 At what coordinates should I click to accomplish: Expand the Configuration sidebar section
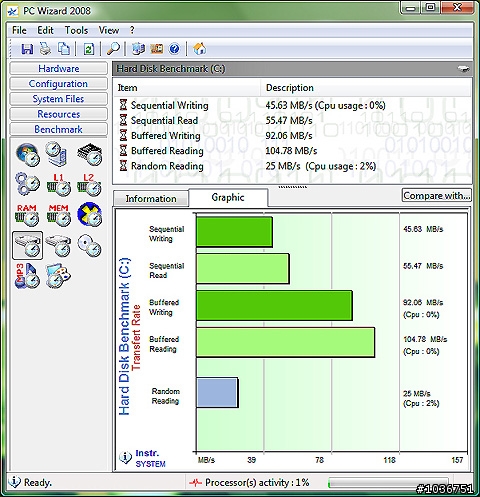pos(59,84)
